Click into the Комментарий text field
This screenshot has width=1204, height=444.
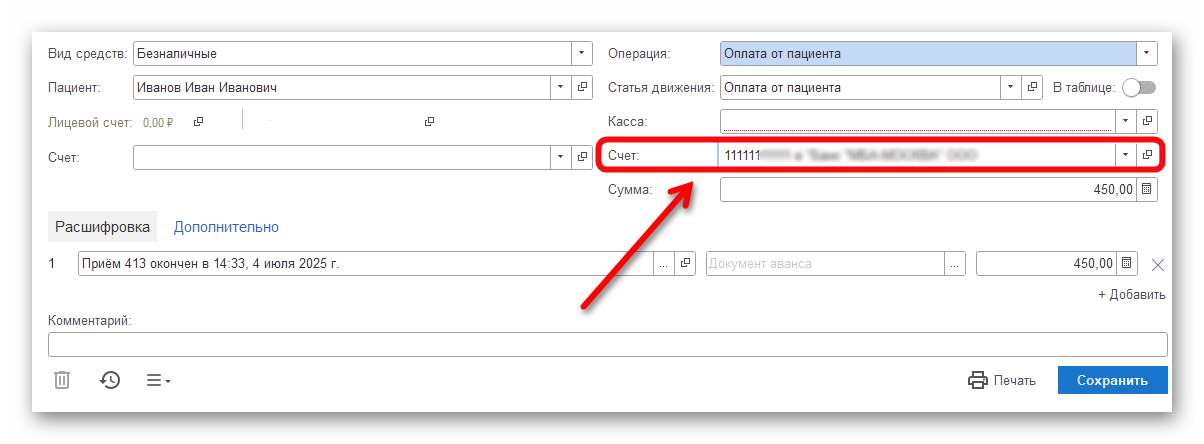click(x=607, y=345)
